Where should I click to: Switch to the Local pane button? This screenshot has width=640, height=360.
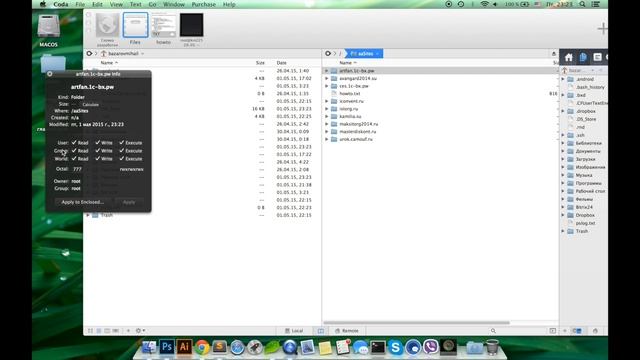(x=294, y=331)
